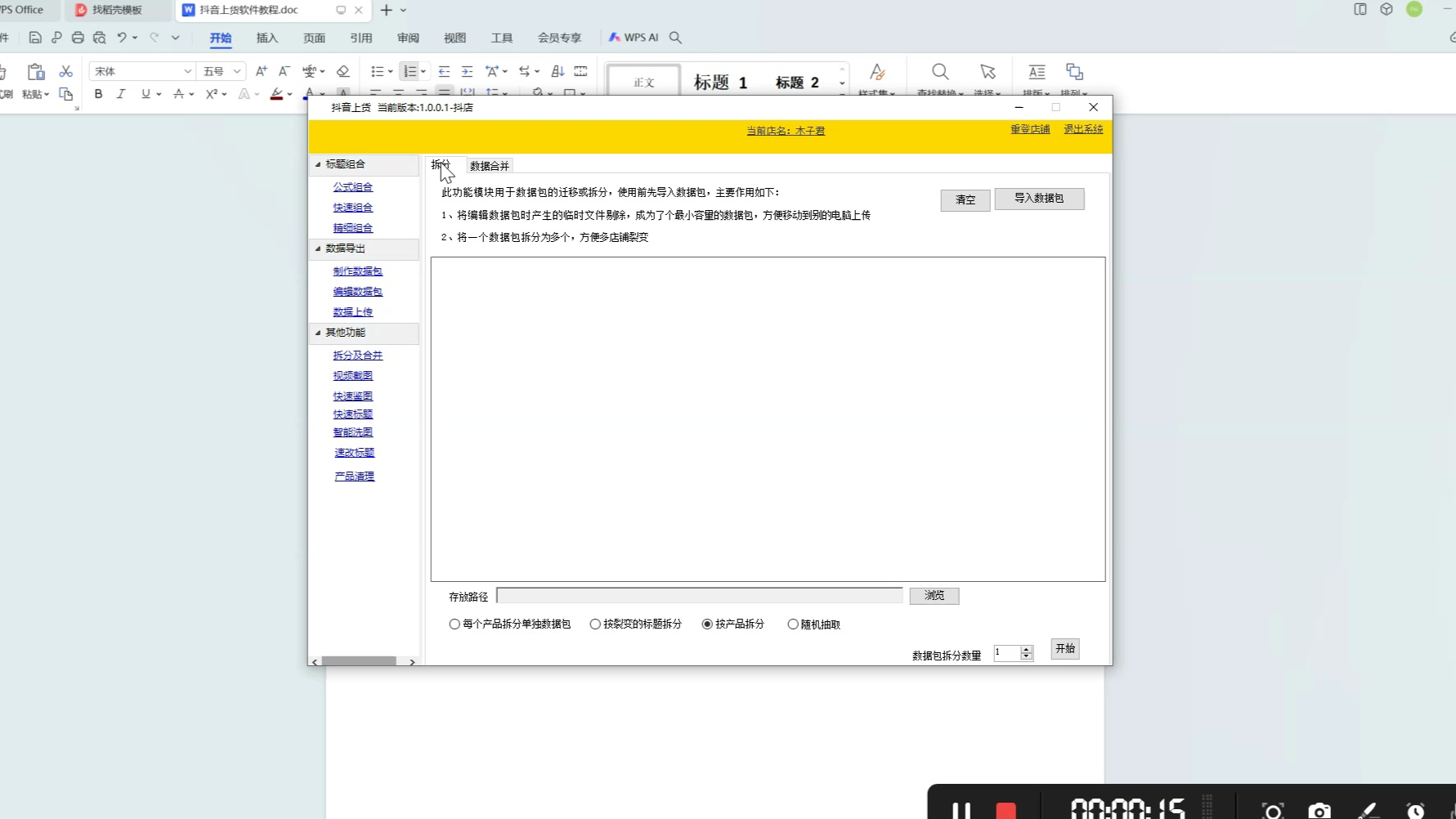Click the recorder camera screenshot icon
The image size is (1456, 819).
(1319, 810)
